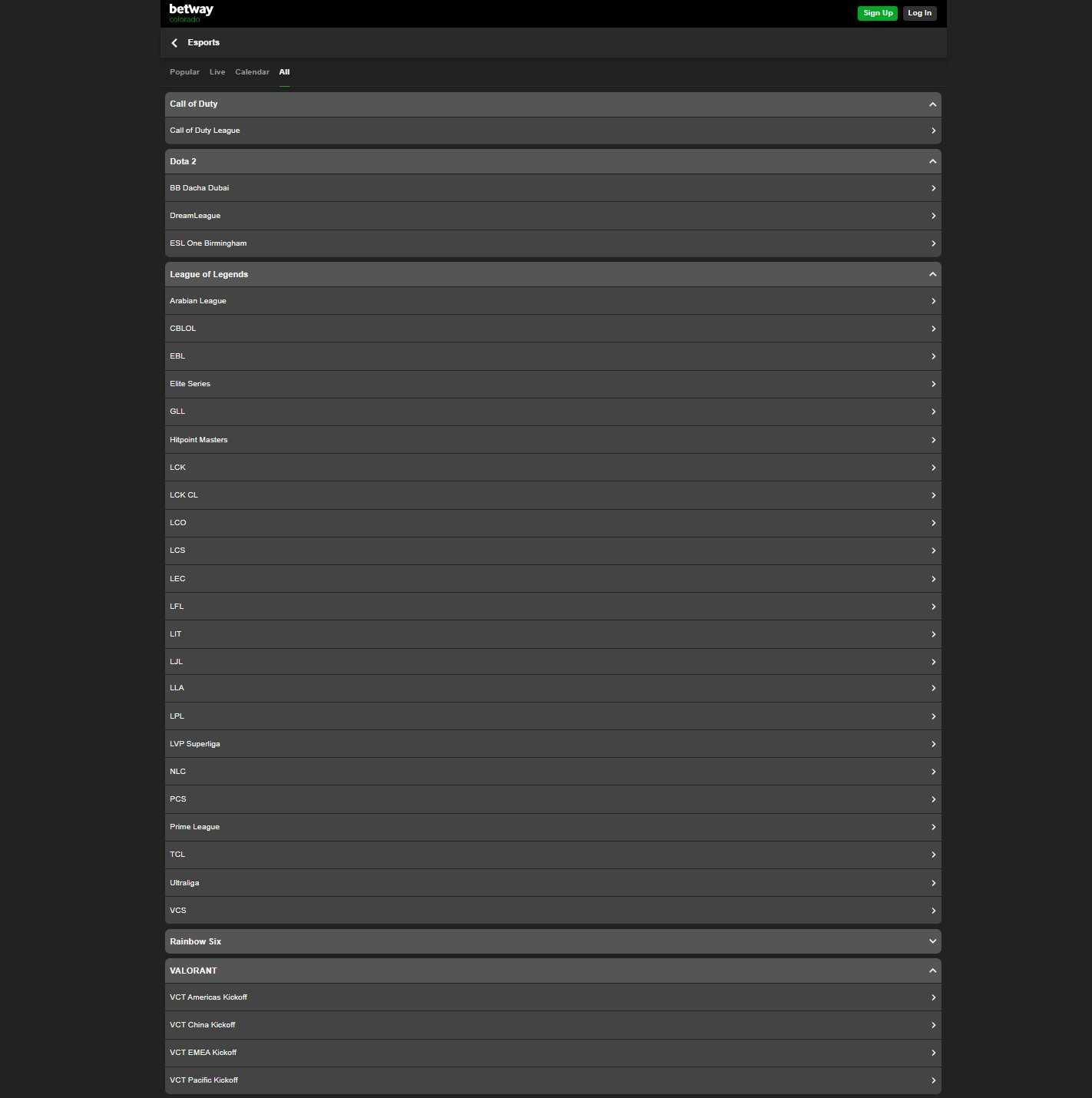1092x1098 pixels.
Task: Click the chevron on VCS row
Action: click(x=933, y=911)
